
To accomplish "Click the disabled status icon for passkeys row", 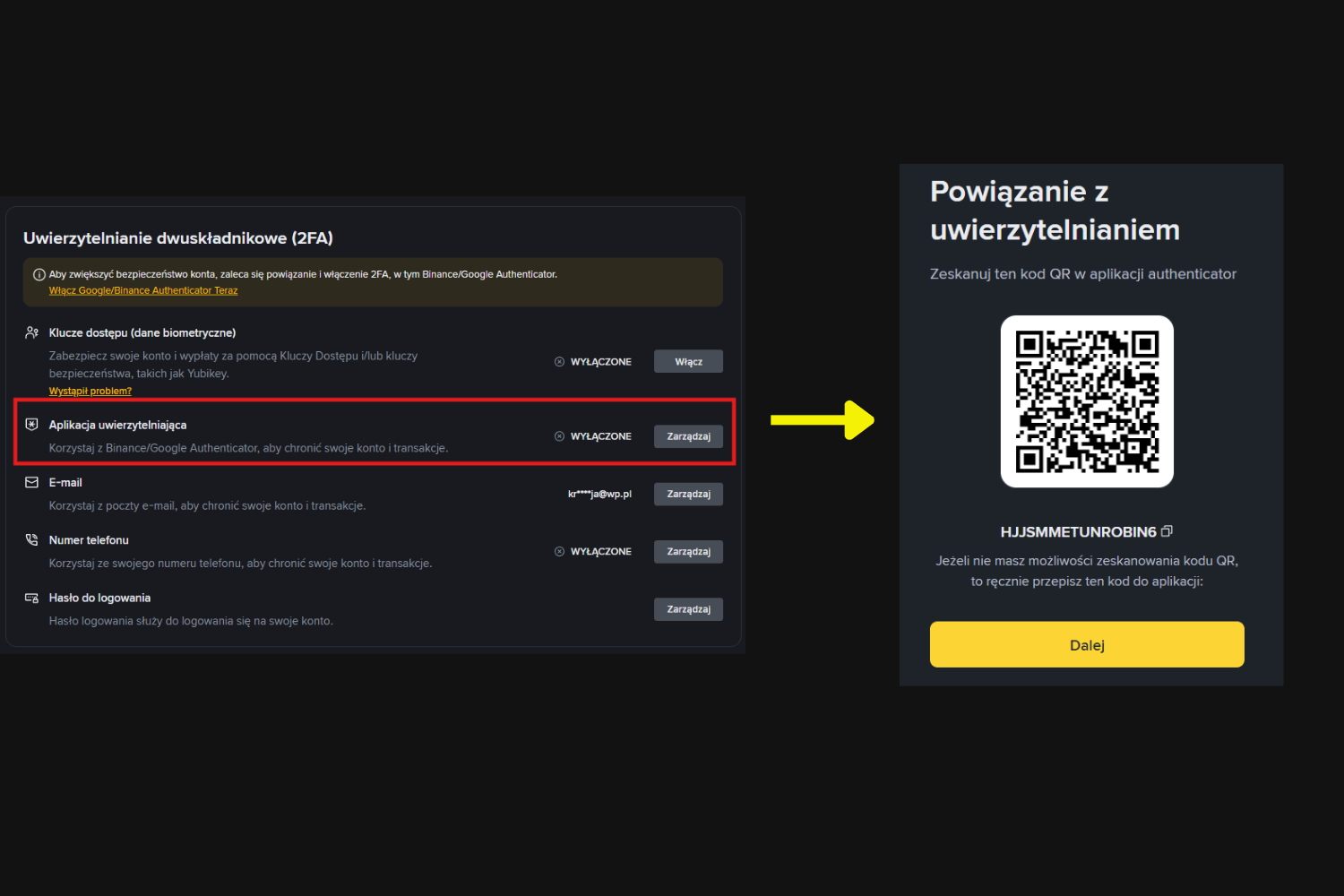I will (560, 362).
